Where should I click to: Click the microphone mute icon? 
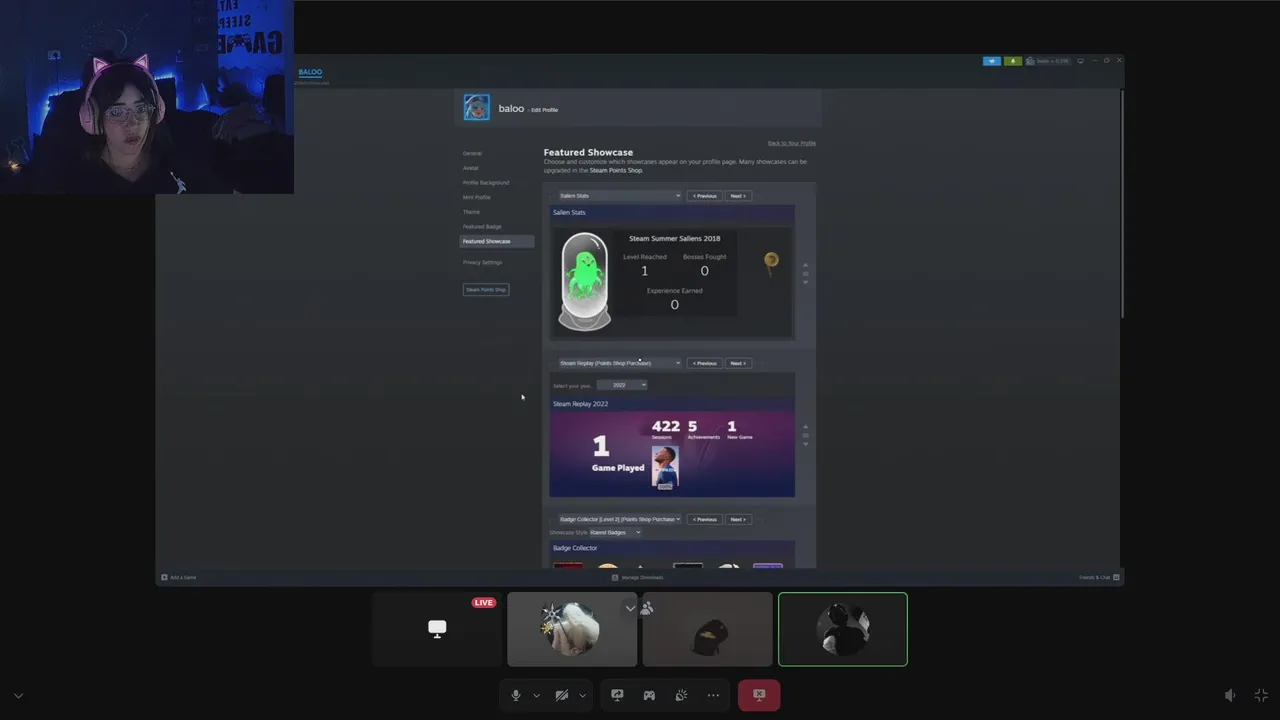click(516, 695)
